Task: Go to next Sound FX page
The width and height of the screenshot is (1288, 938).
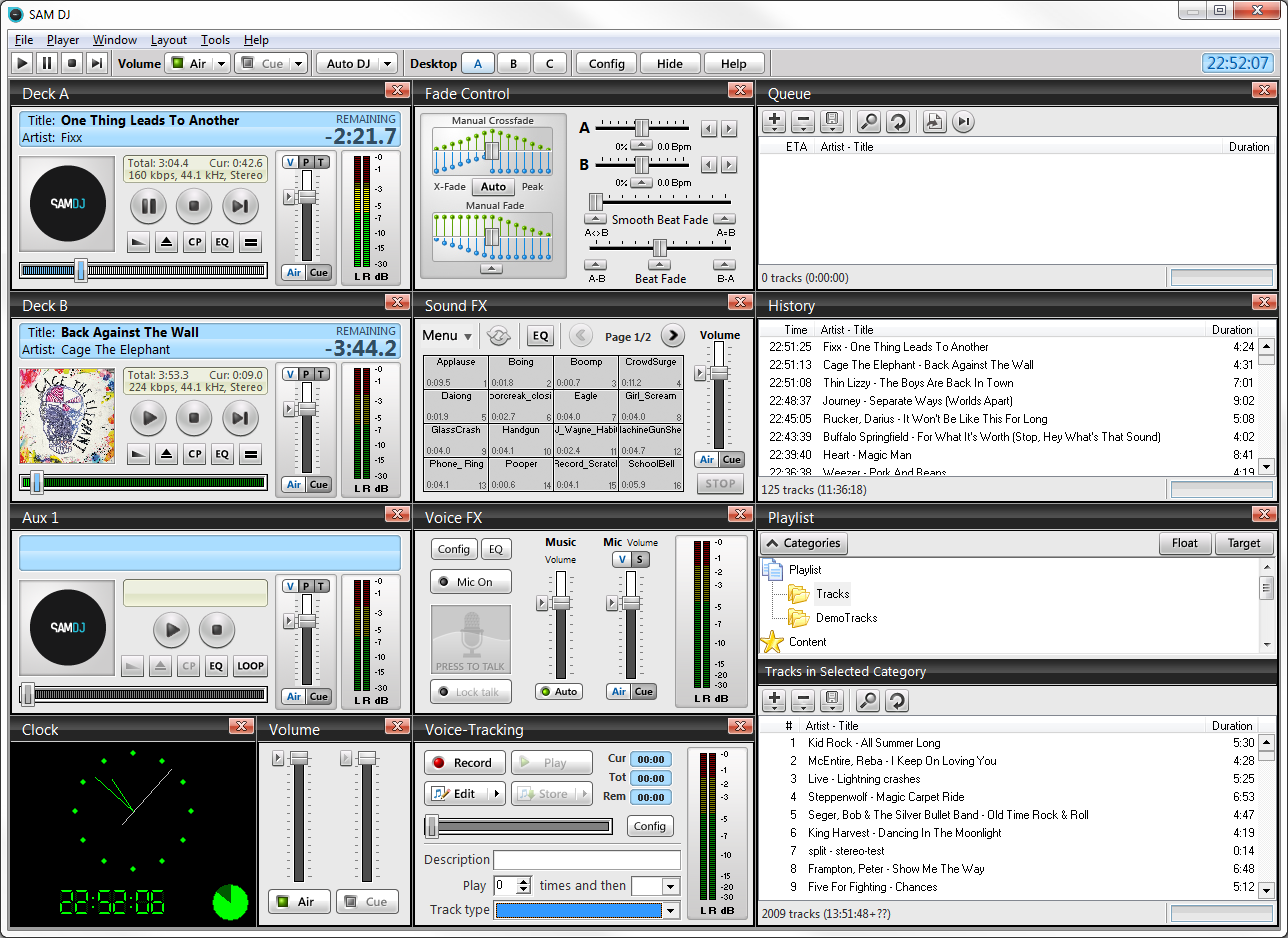Action: 673,336
